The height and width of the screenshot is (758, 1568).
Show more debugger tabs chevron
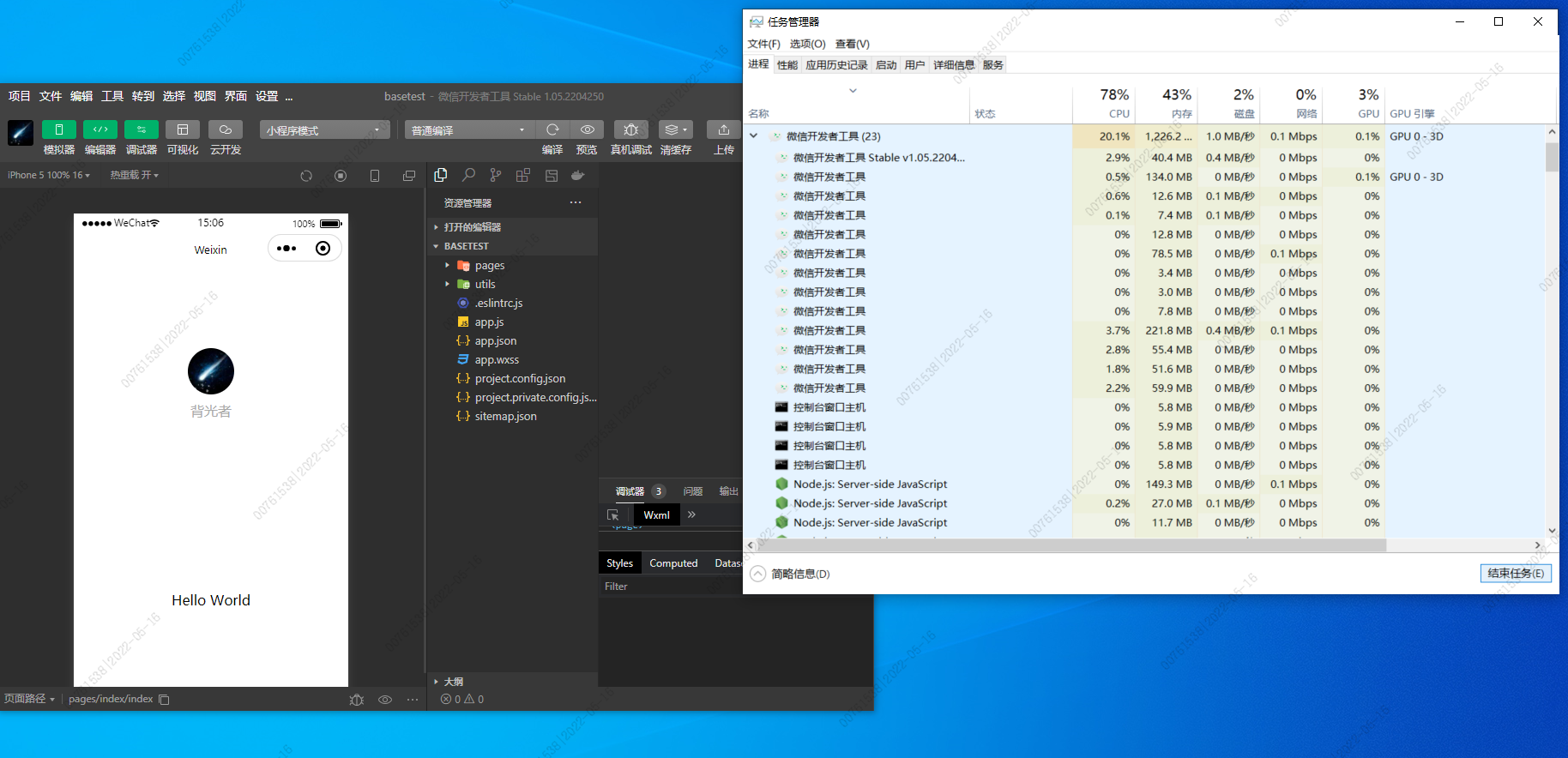[x=691, y=514]
